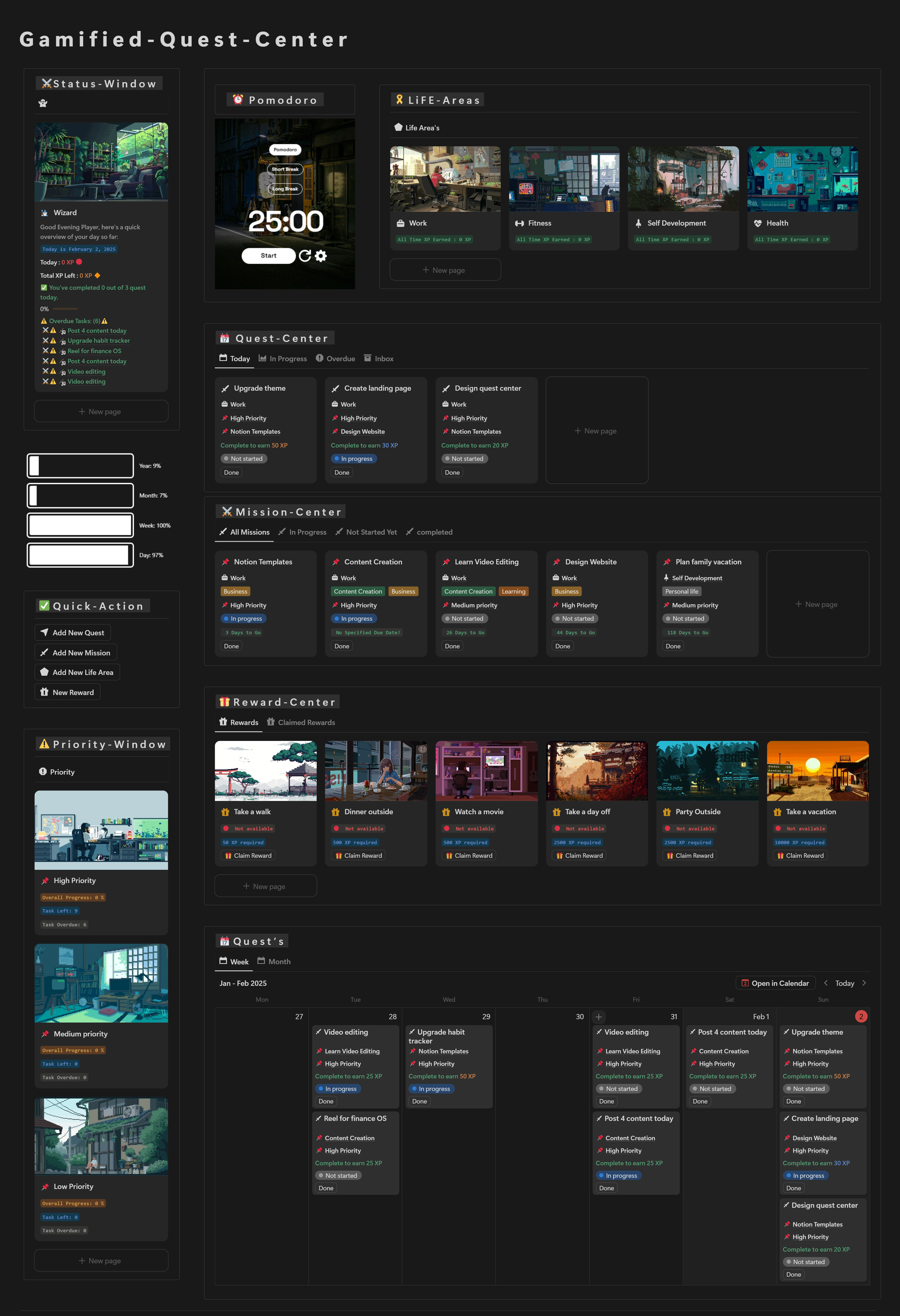Image resolution: width=900 pixels, height=1316 pixels.
Task: Mark Learn Video Editing mission Done
Action: click(x=453, y=646)
